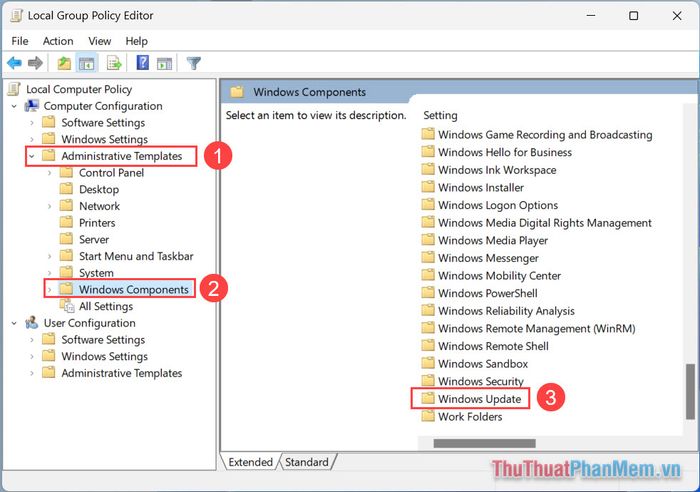Click the vertical scrollbar thumb in settings list
The image size is (700, 492).
click(x=689, y=390)
